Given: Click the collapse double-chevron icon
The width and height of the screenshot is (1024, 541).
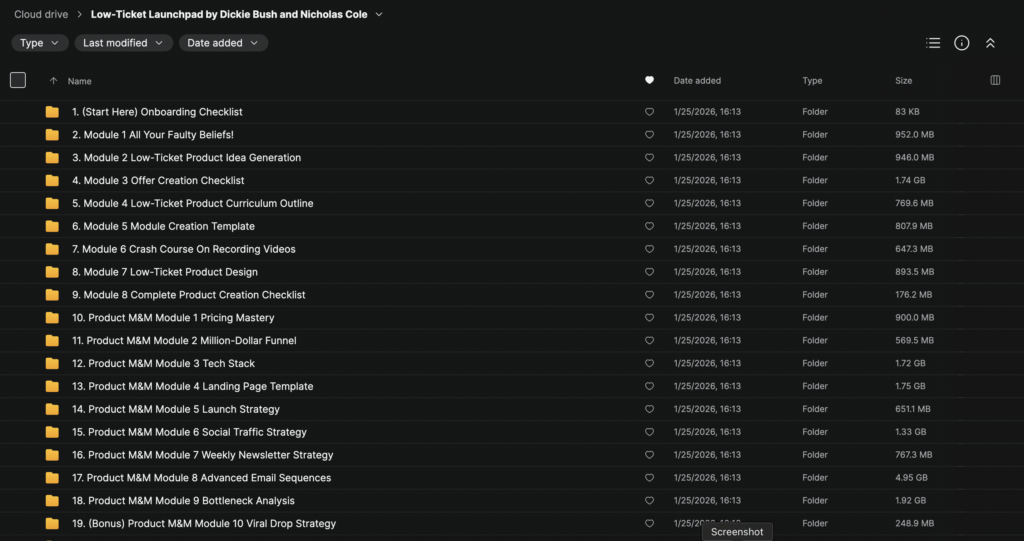Looking at the screenshot, I should click(x=990, y=43).
